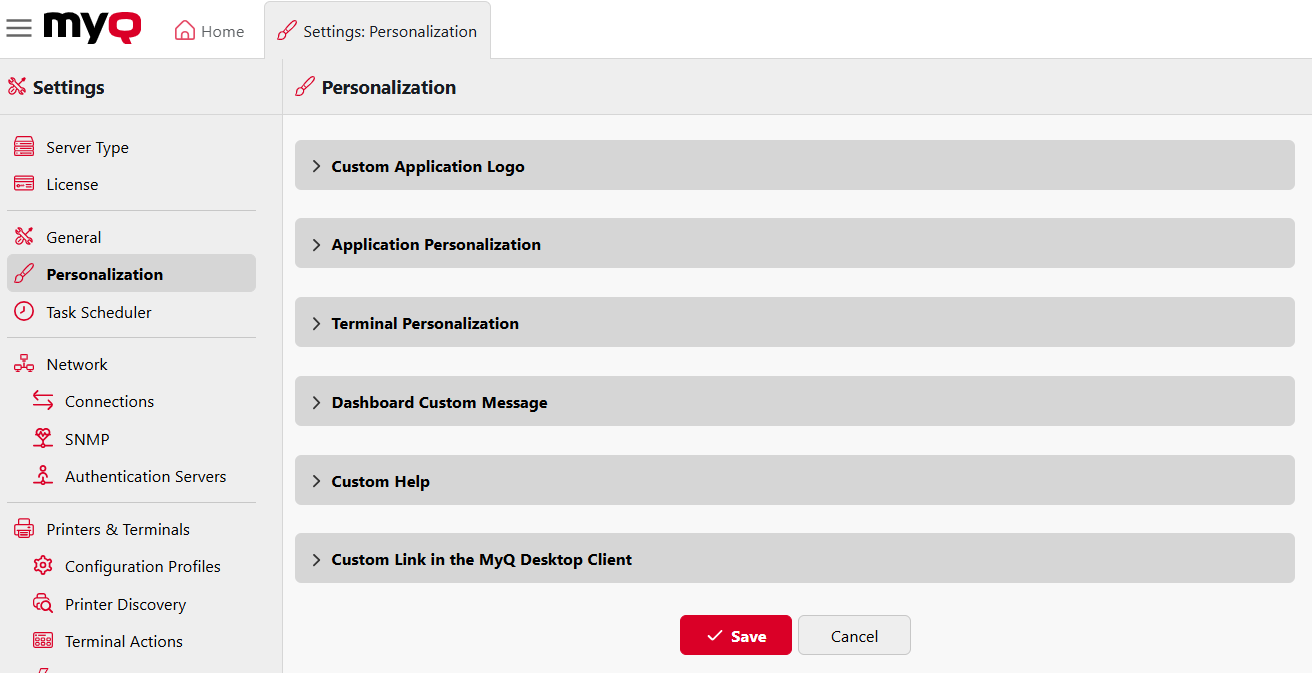
Task: Select the Settings: Personalization tab
Action: coord(377,31)
